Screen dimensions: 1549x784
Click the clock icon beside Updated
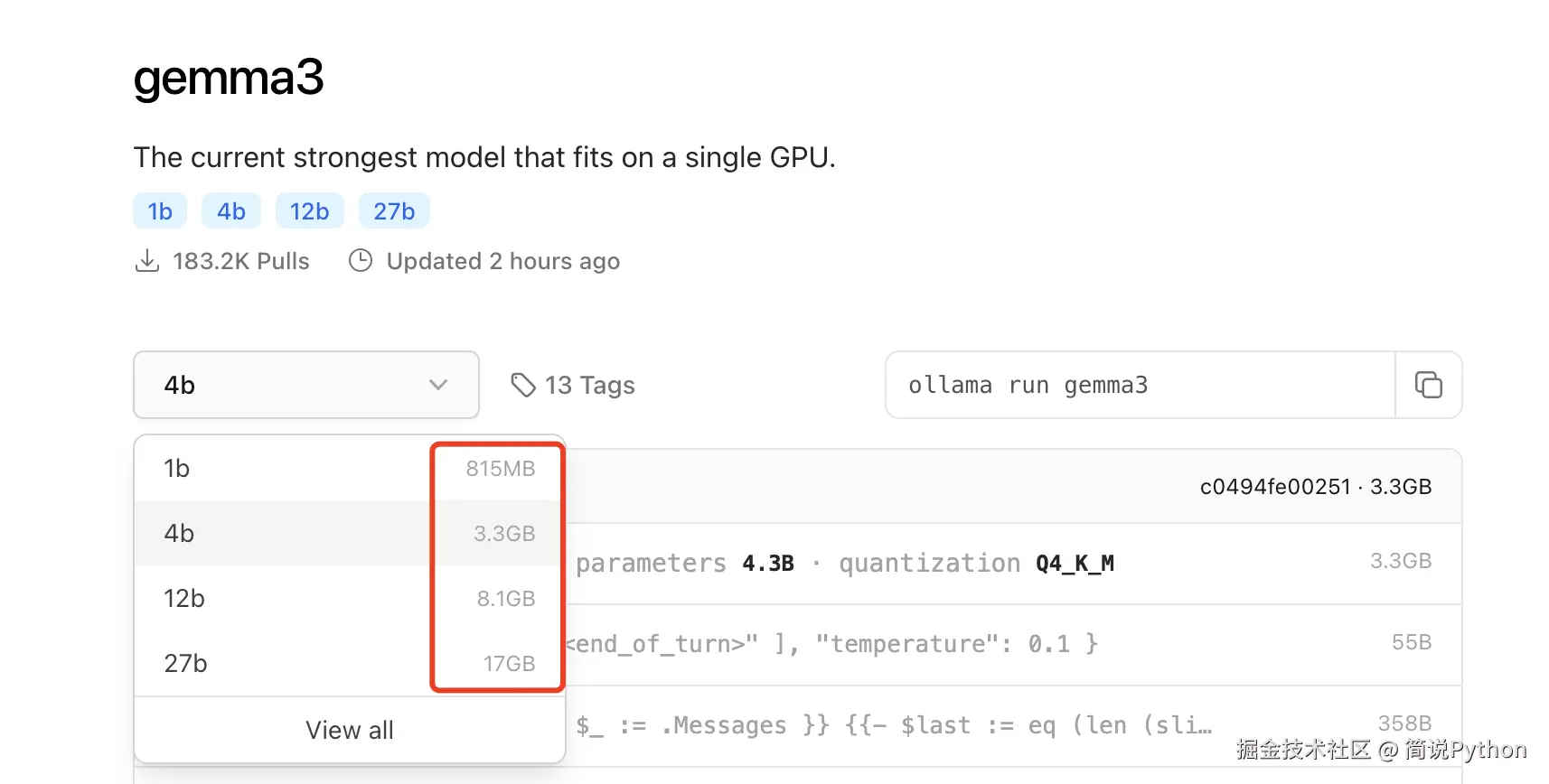point(361,261)
